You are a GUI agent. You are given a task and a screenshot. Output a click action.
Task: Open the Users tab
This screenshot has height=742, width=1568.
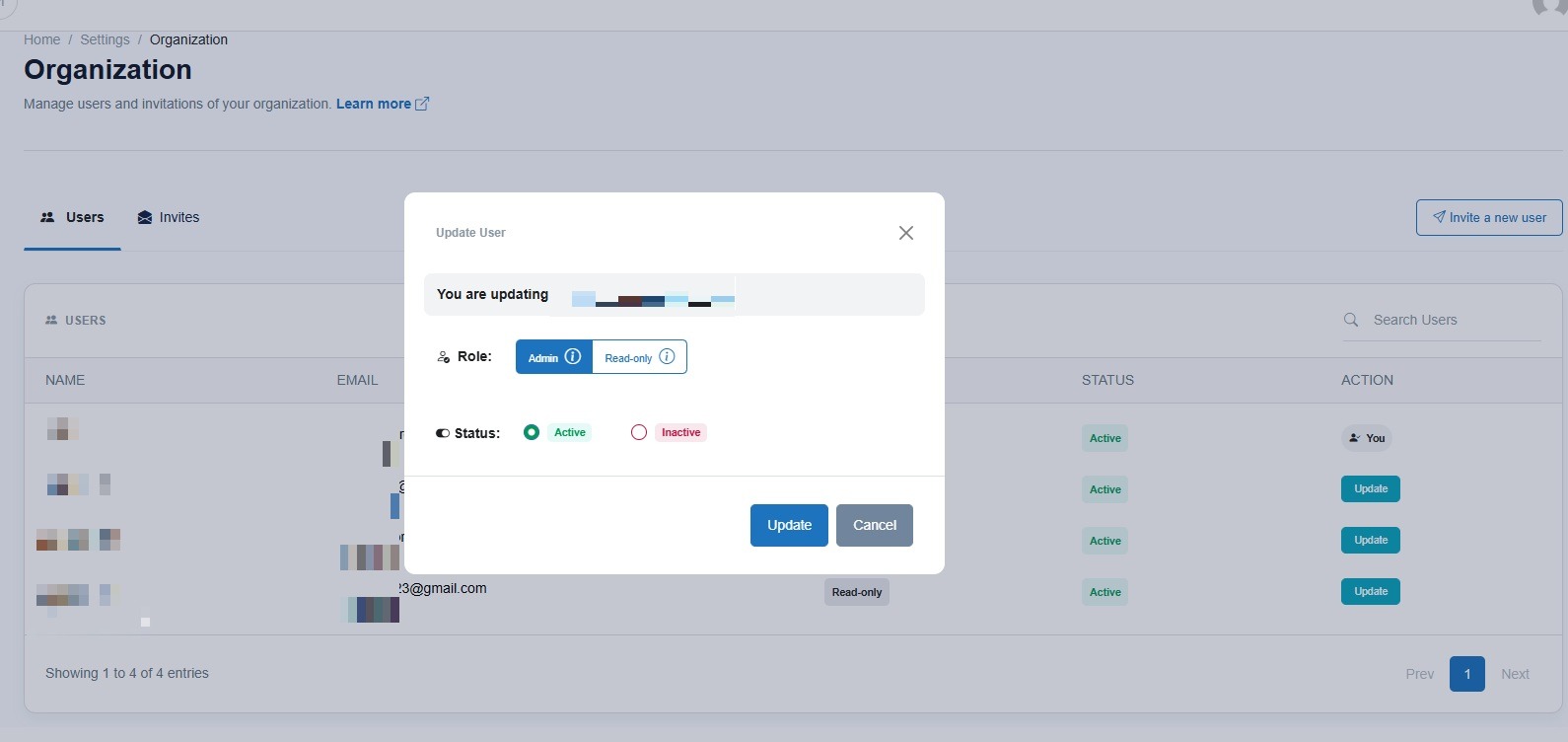pyautogui.click(x=73, y=217)
